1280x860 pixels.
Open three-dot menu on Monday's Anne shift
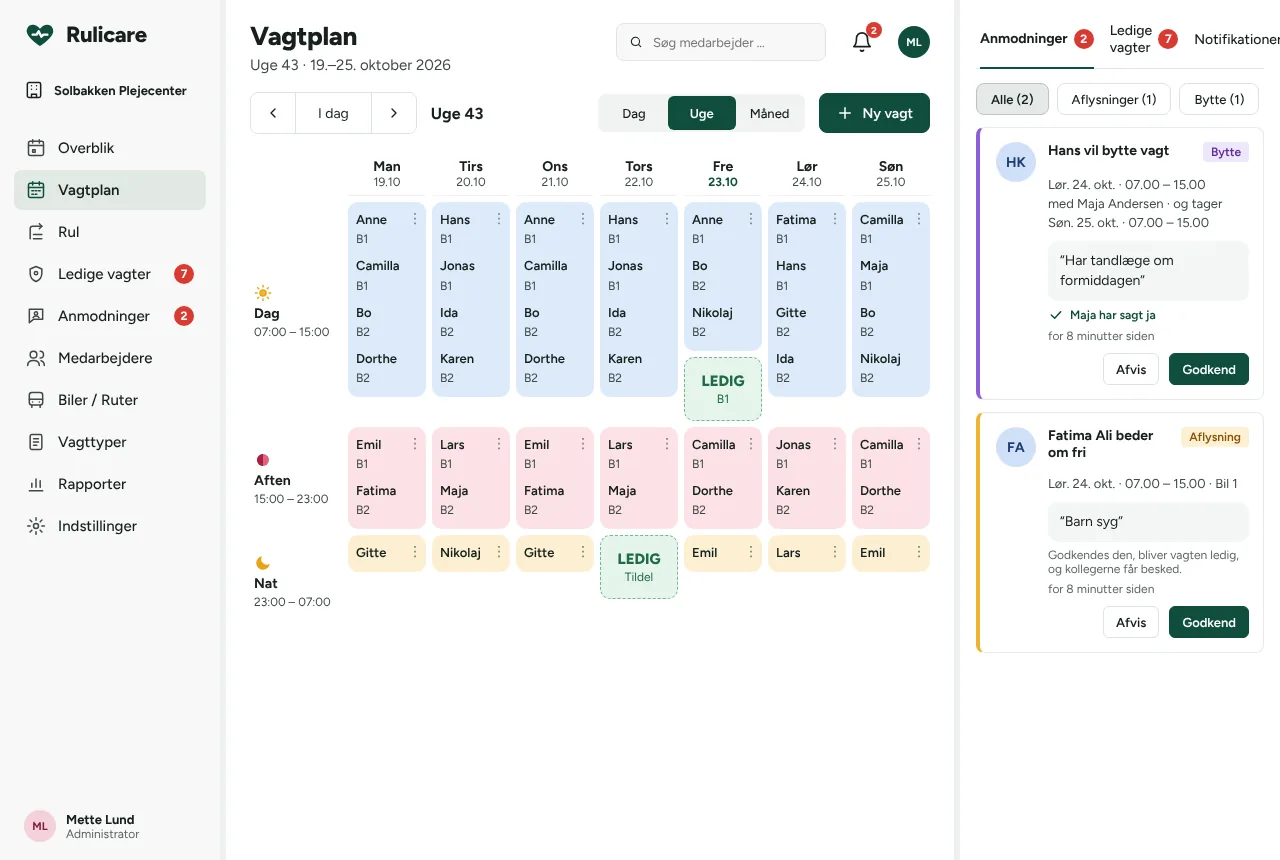[x=415, y=220]
